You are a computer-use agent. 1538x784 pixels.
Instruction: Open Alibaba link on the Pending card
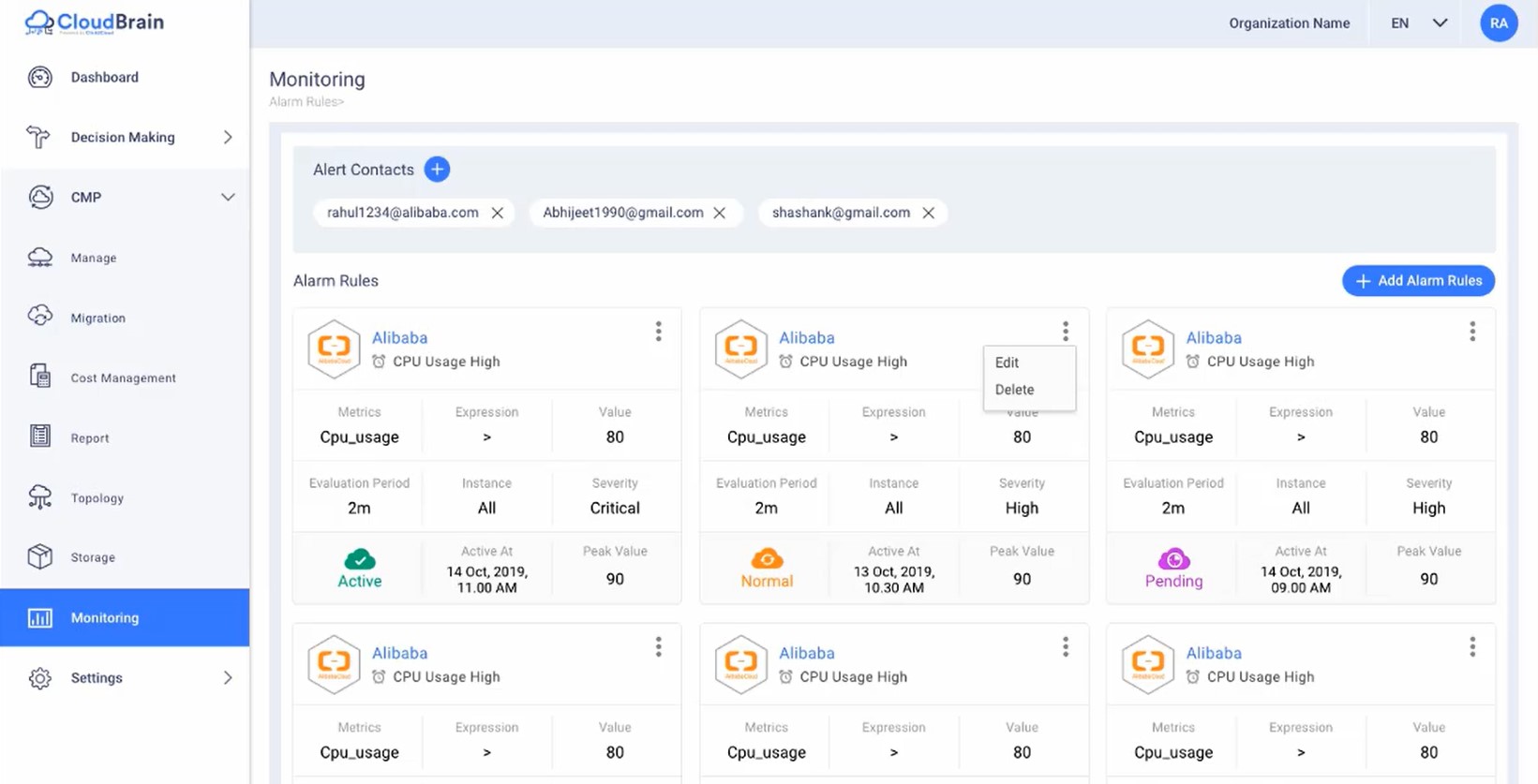[1214, 338]
